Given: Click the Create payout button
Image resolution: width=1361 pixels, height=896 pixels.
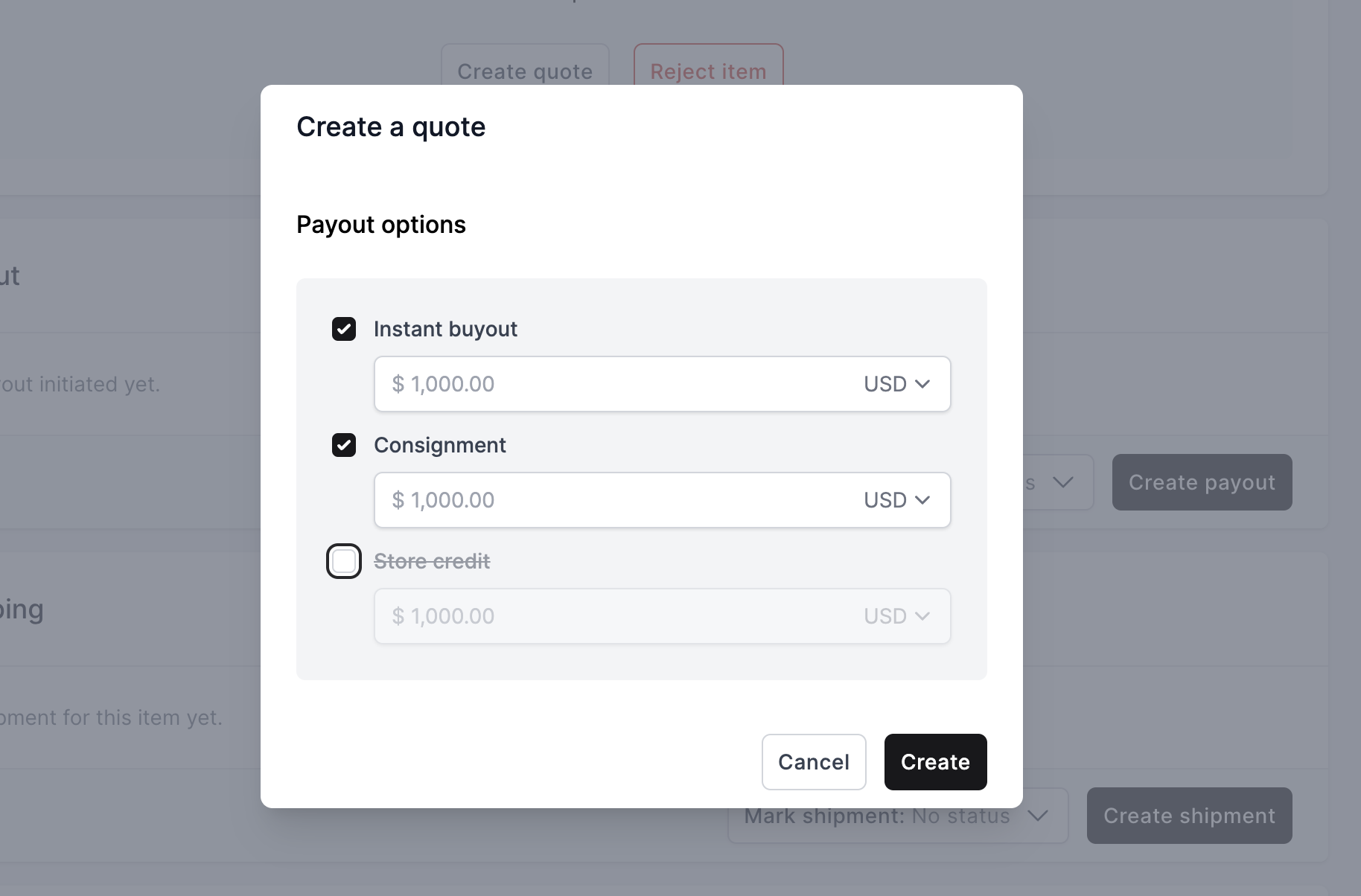Looking at the screenshot, I should (x=1202, y=482).
